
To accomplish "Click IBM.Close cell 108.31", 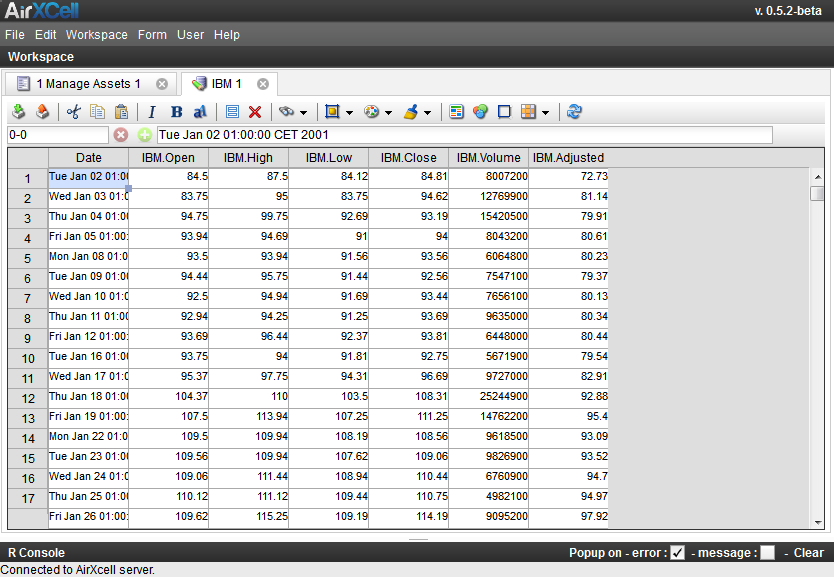I will click(408, 397).
